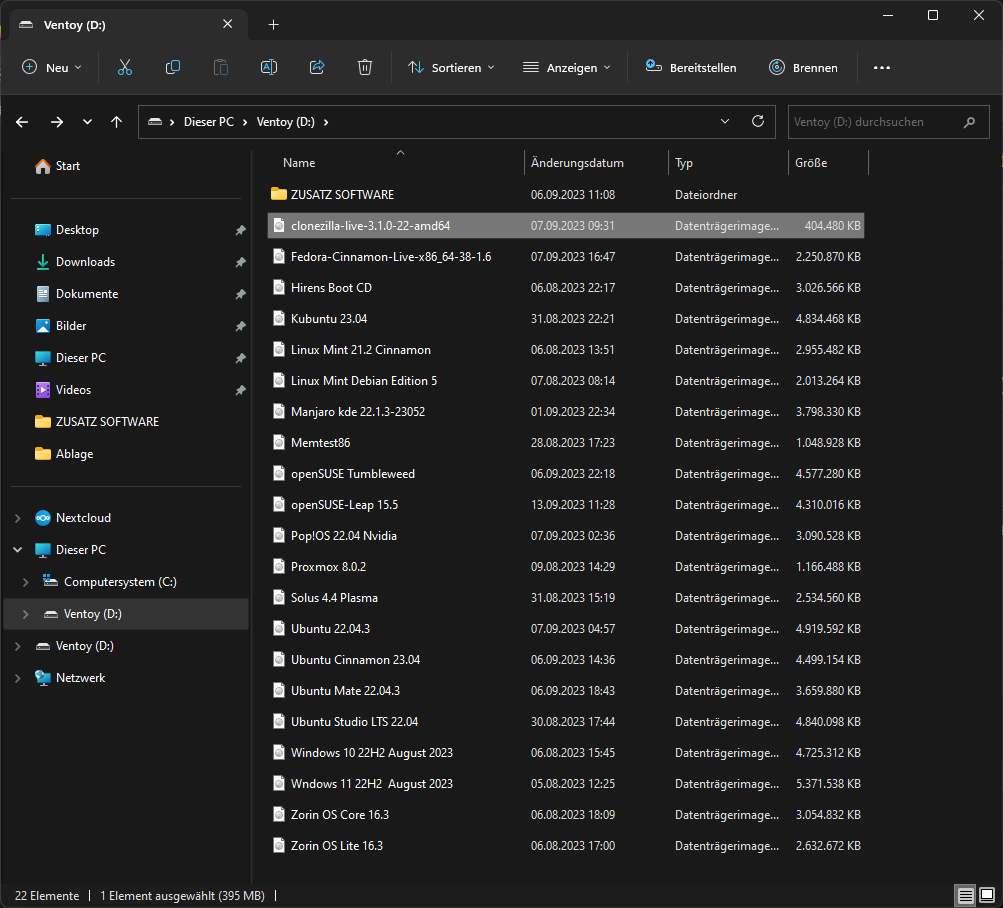This screenshot has height=908, width=1003.
Task: Open the Sortieren dropdown
Action: coord(452,67)
